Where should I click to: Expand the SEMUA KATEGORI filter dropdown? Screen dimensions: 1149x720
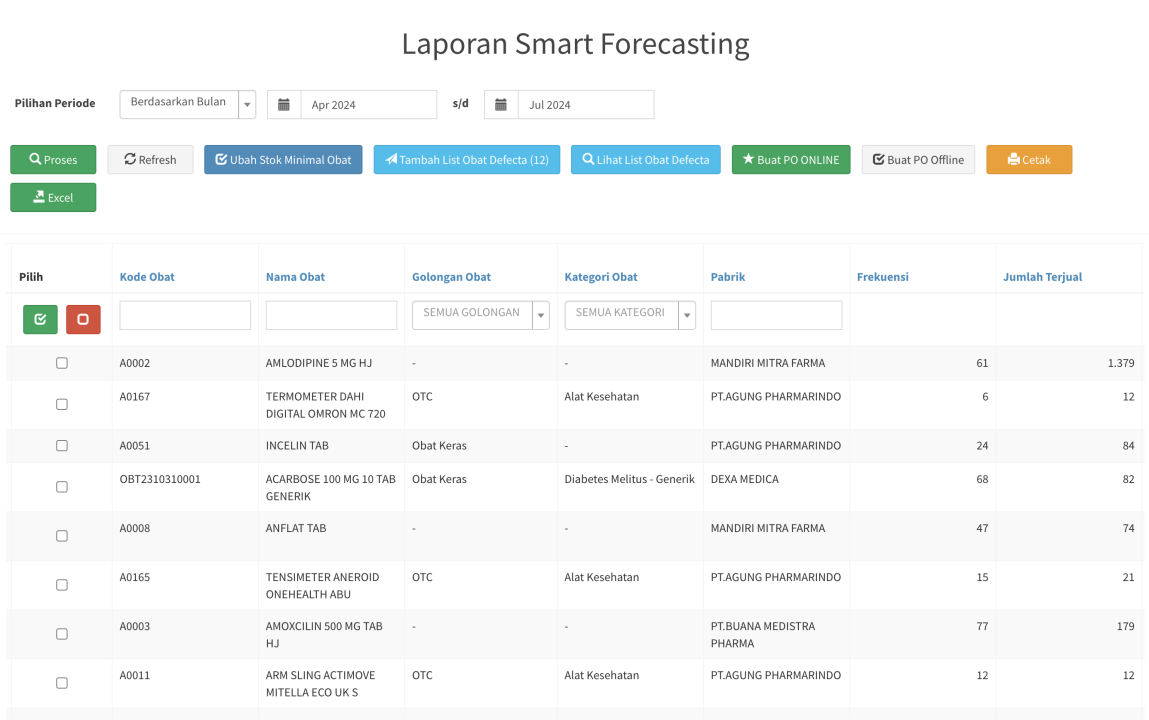[629, 315]
